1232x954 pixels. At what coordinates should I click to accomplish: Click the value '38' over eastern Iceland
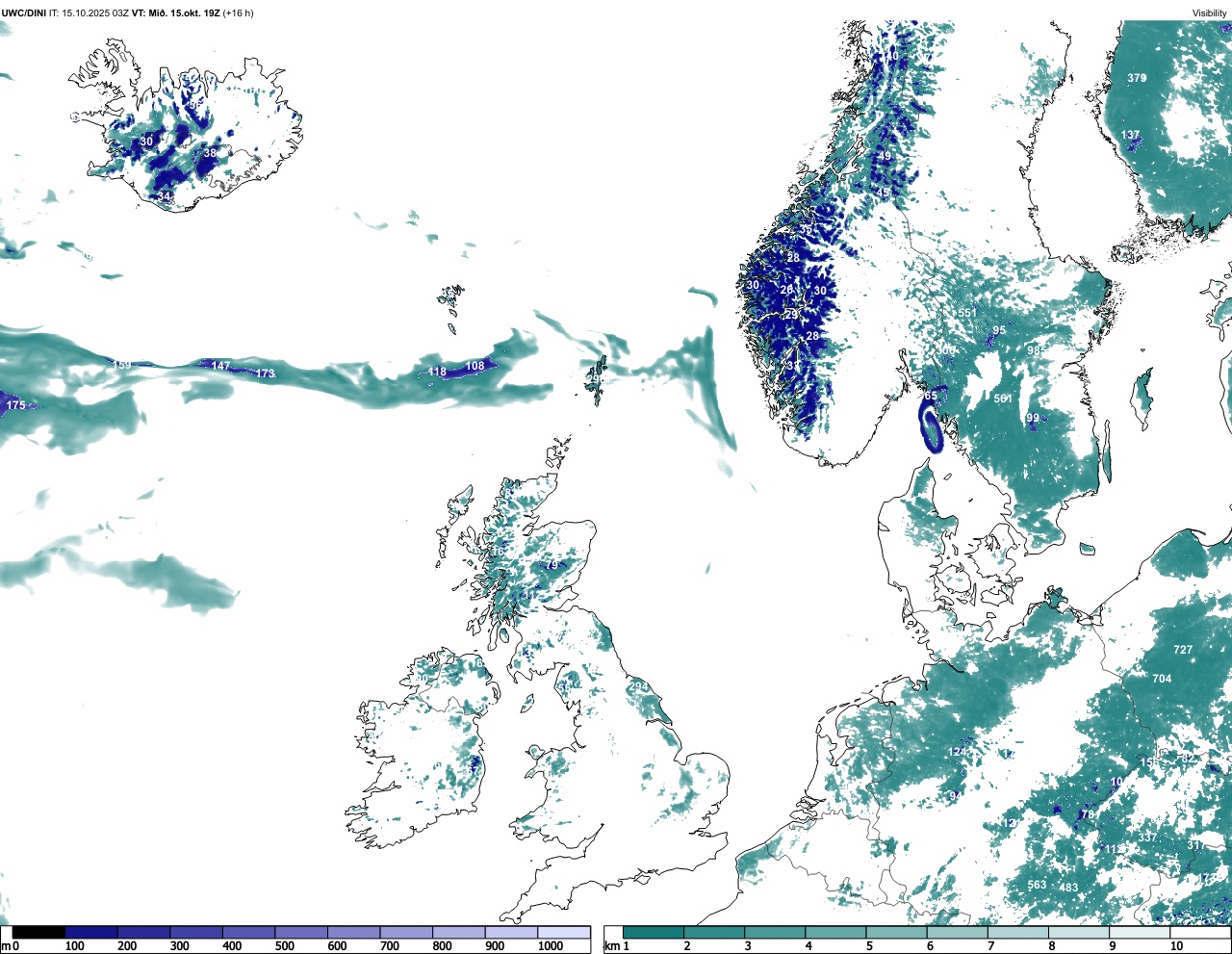[210, 153]
